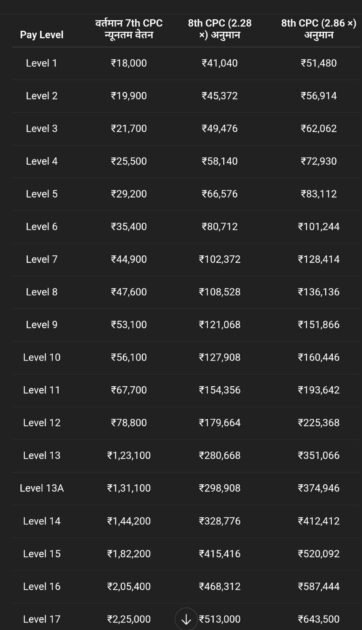The image size is (362, 630).
Task: Select the ₹62,062 cell in Level 3
Action: click(319, 129)
